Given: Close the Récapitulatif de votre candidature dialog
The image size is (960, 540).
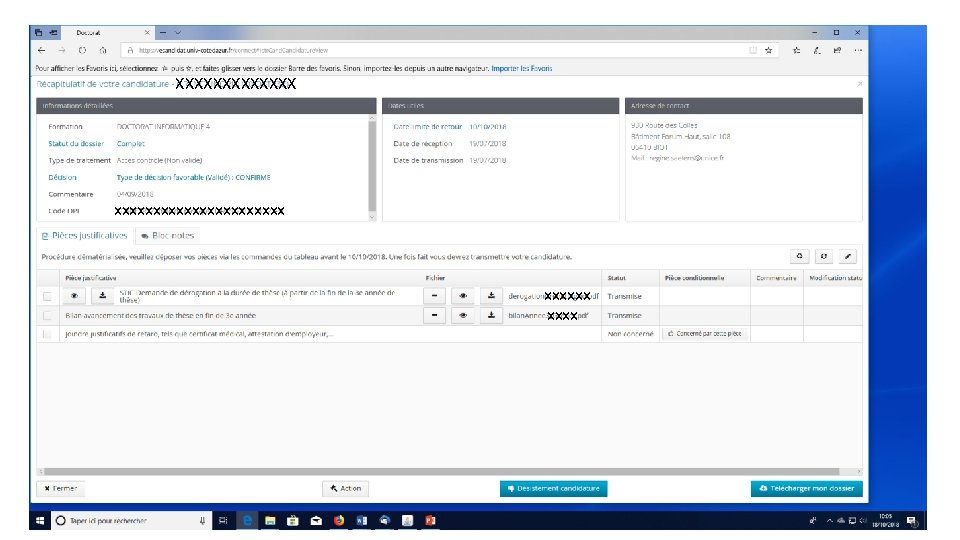Looking at the screenshot, I should pyautogui.click(x=860, y=84).
